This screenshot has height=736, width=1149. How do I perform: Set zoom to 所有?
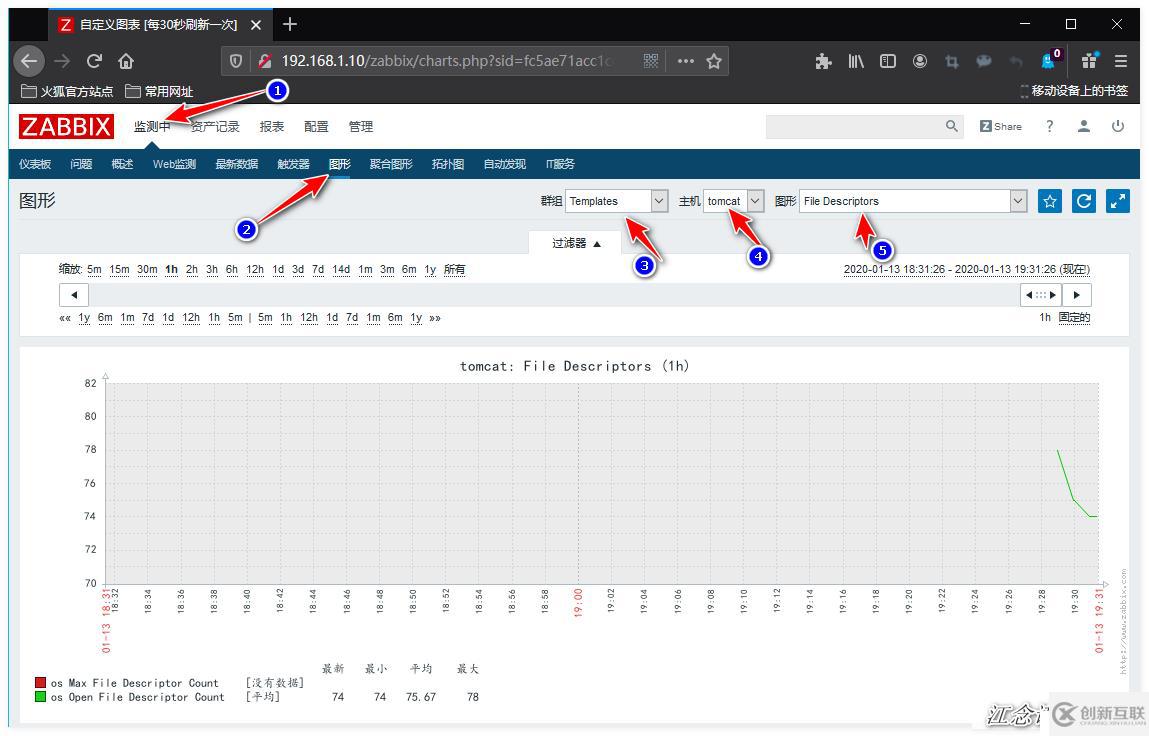pyautogui.click(x=454, y=269)
